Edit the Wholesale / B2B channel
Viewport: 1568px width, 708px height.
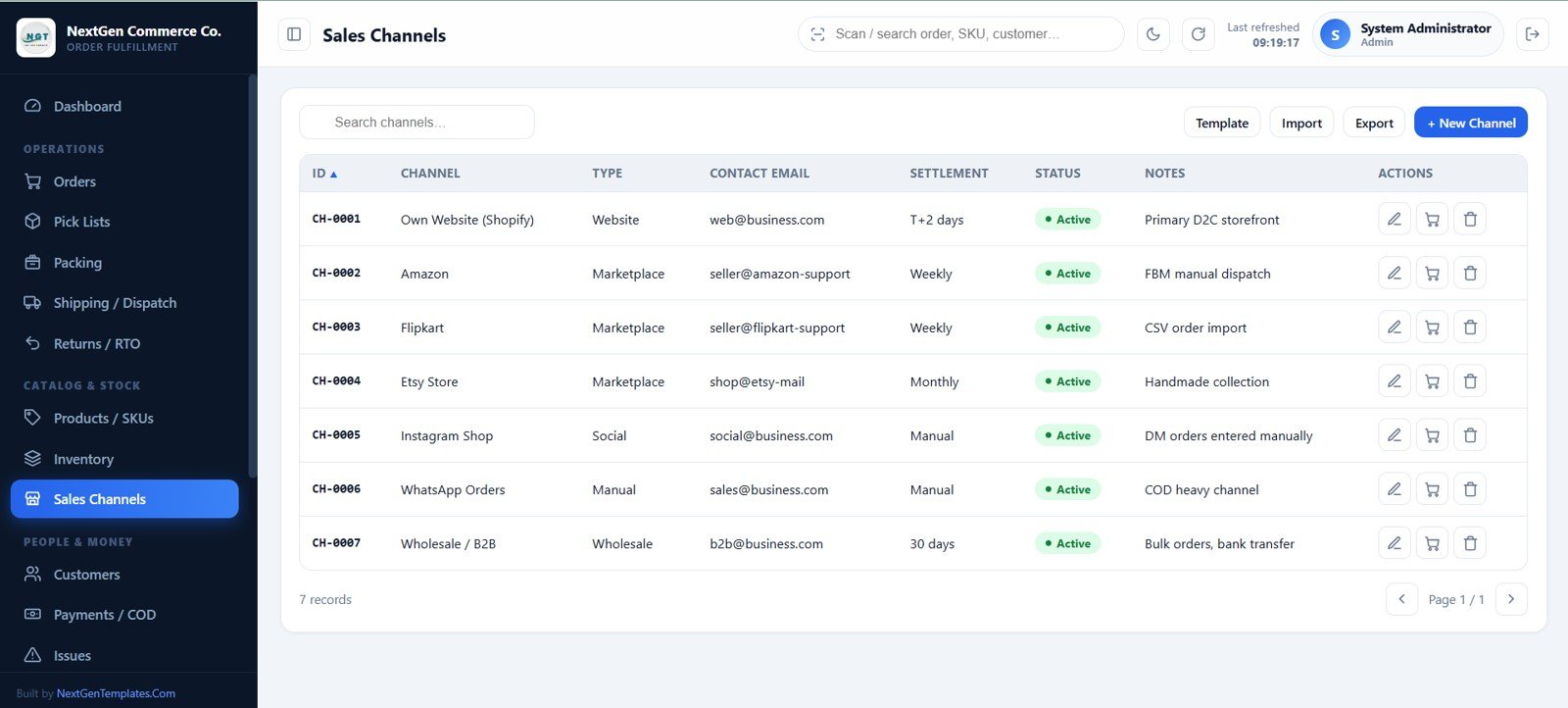(x=1394, y=542)
